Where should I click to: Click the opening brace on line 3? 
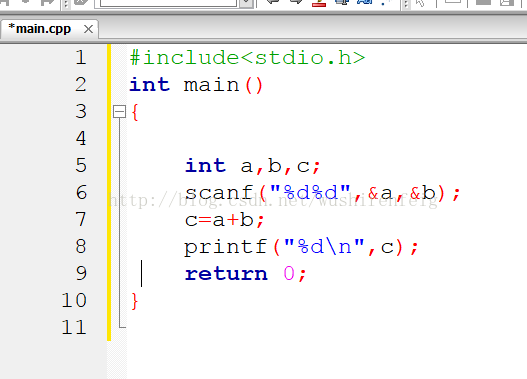tap(135, 112)
